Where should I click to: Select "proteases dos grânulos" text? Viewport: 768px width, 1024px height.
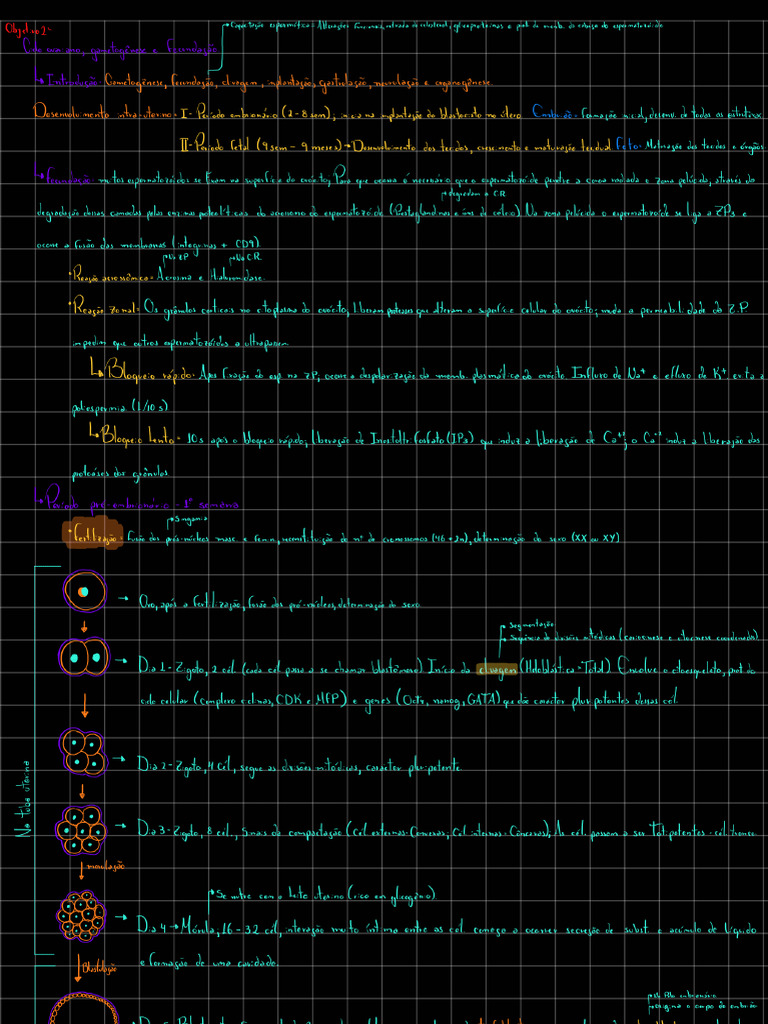click(119, 473)
